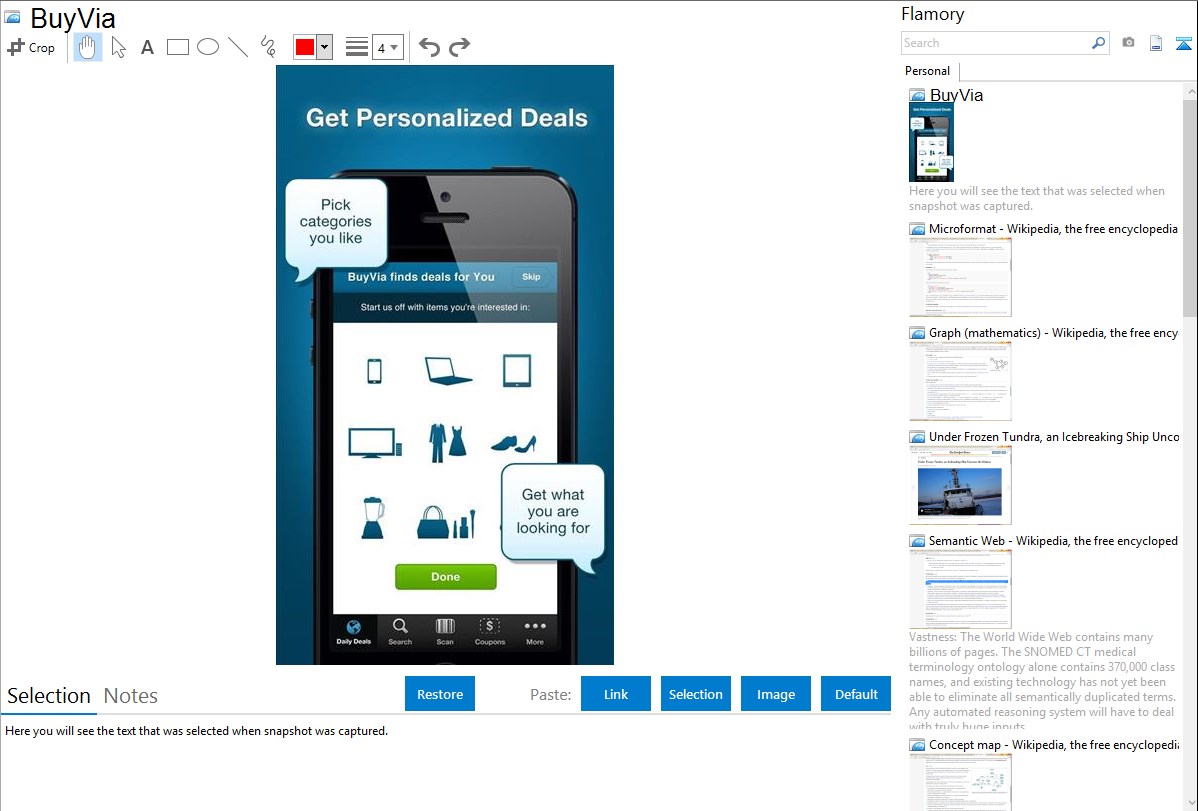This screenshot has width=1198, height=811.
Task: Click the Under Frozen Tundra title text
Action: pyautogui.click(x=1054, y=436)
